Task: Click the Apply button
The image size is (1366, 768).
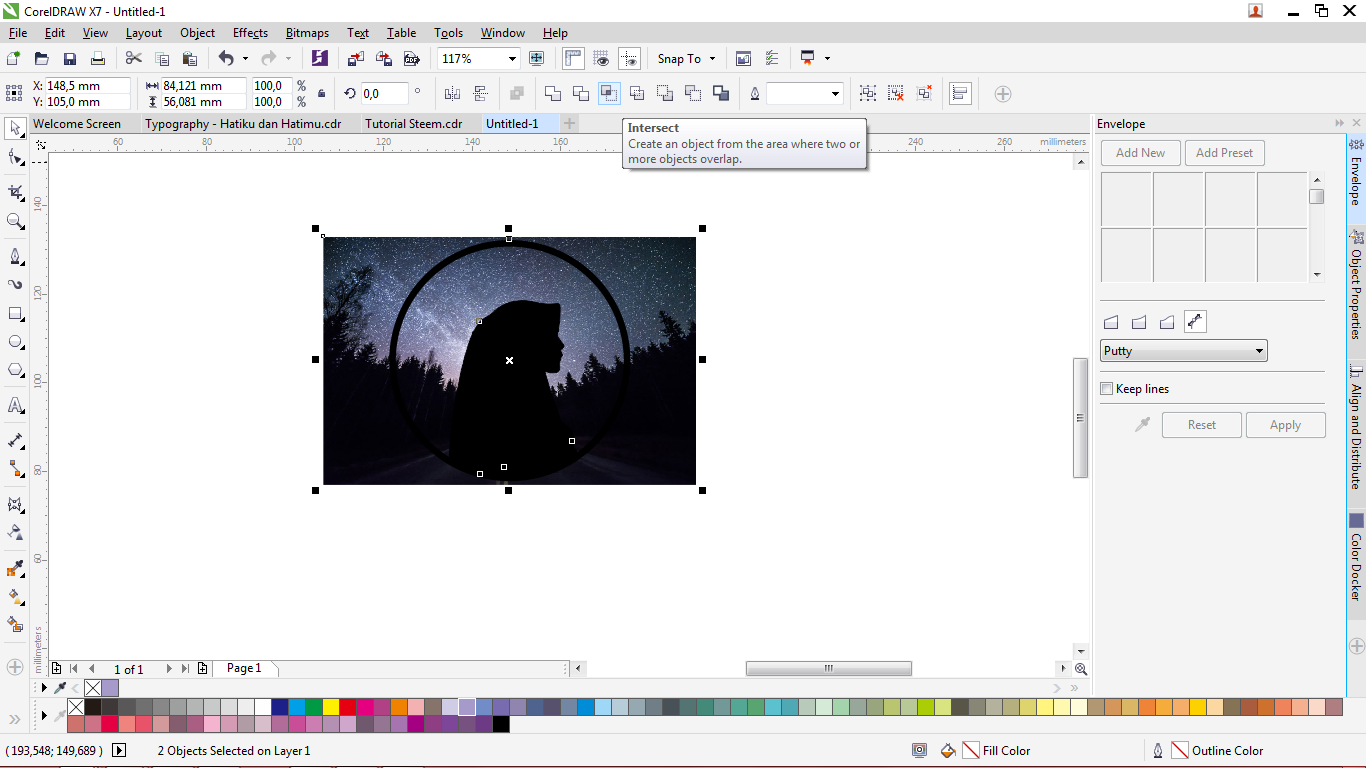Action: [x=1286, y=425]
